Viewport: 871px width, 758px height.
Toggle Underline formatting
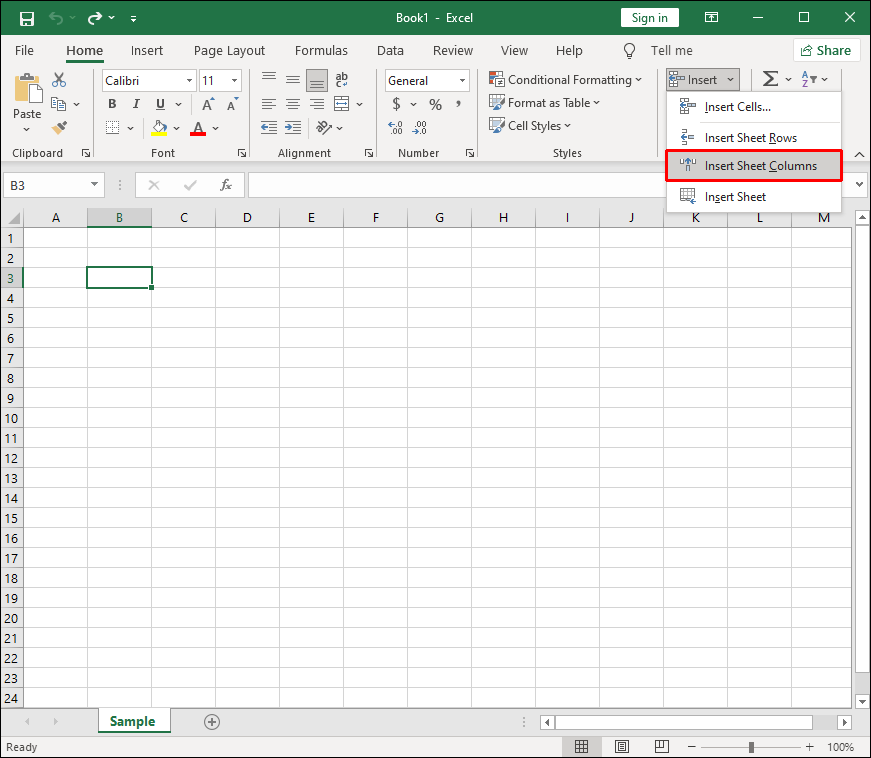160,104
